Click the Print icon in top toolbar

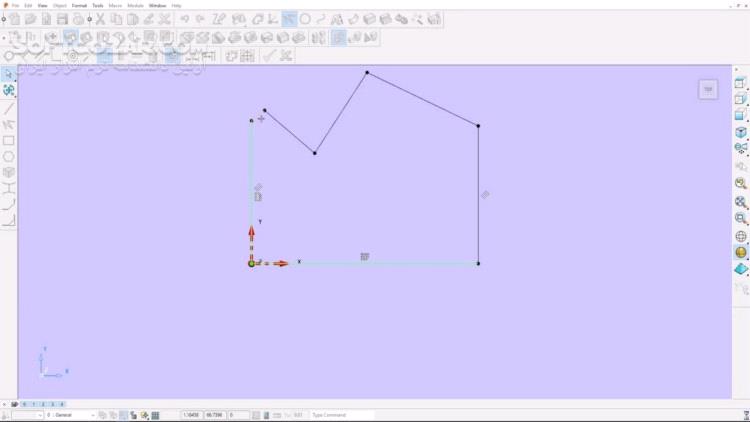tap(78, 19)
